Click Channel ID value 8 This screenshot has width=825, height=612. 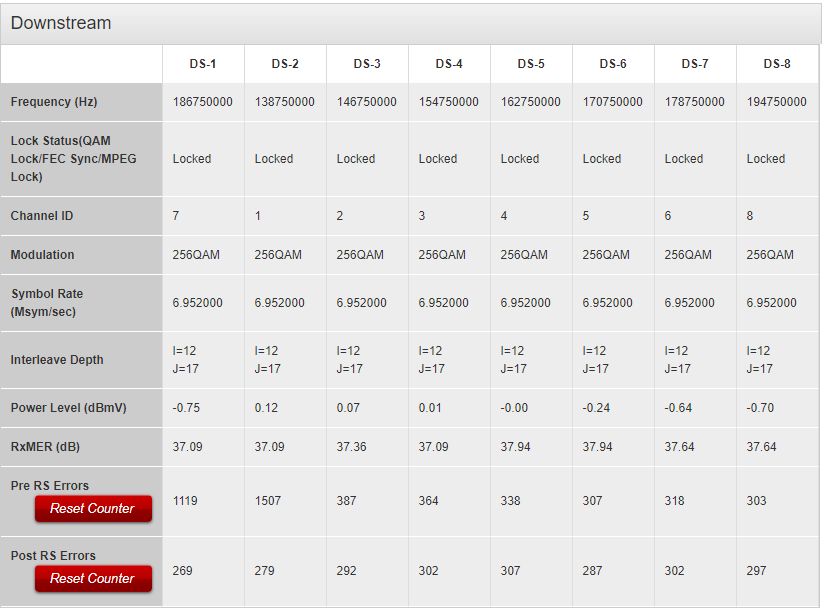pos(750,216)
